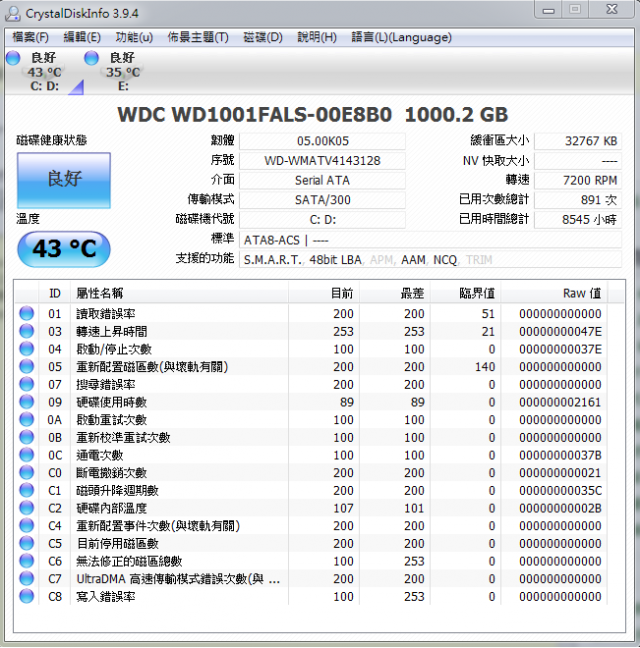Click the CrystalDiskInfo title bar app icon
Image resolution: width=640 pixels, height=648 pixels.
pos(12,13)
